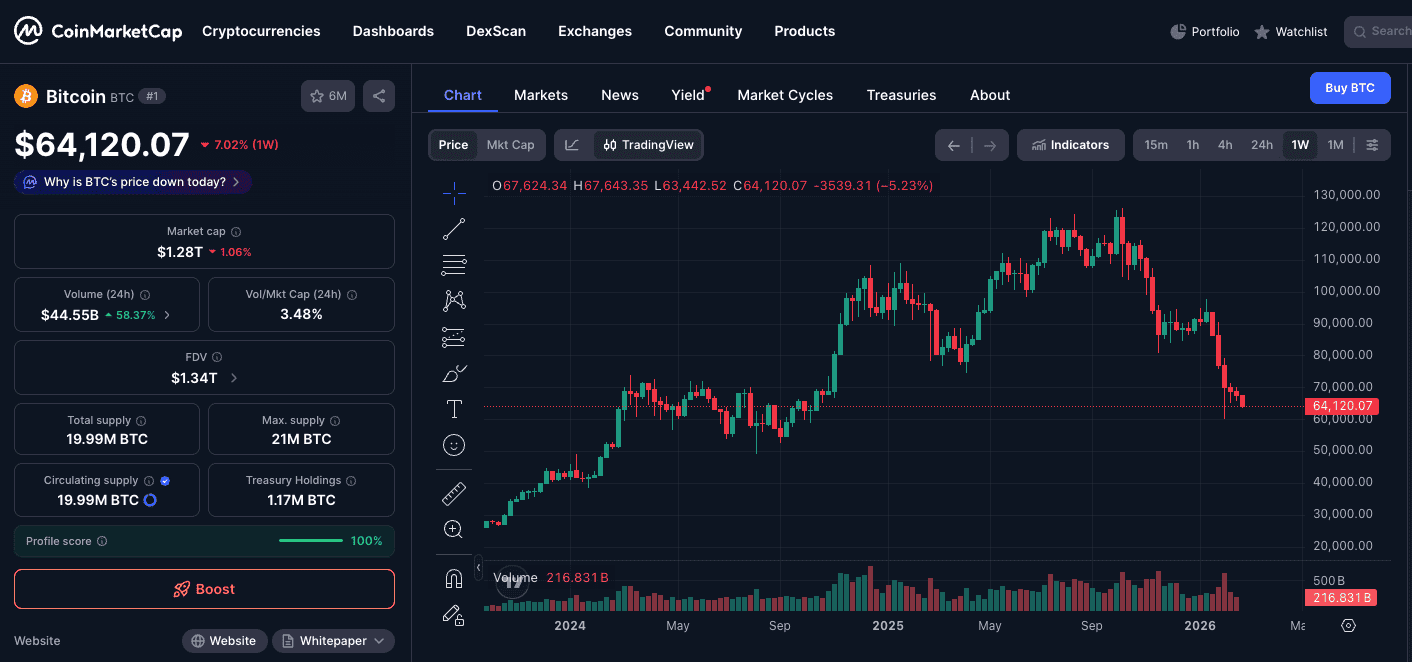
Task: Switch to simple line chart view
Action: tap(572, 145)
